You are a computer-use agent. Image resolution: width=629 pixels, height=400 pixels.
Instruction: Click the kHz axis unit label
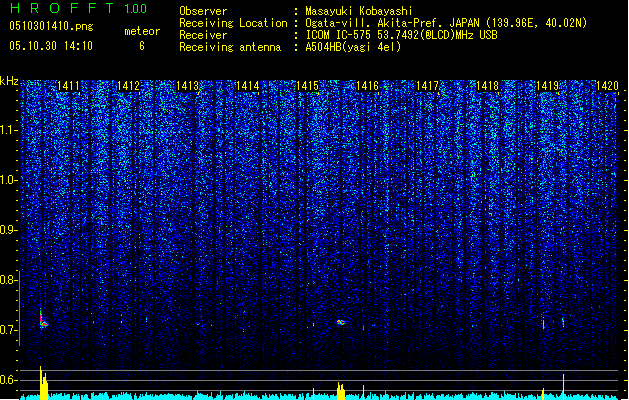coord(9,81)
